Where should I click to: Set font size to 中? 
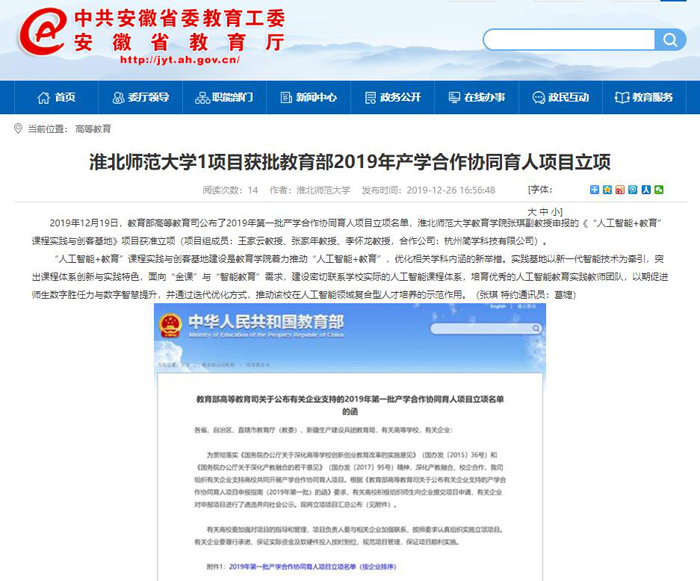[x=544, y=212]
